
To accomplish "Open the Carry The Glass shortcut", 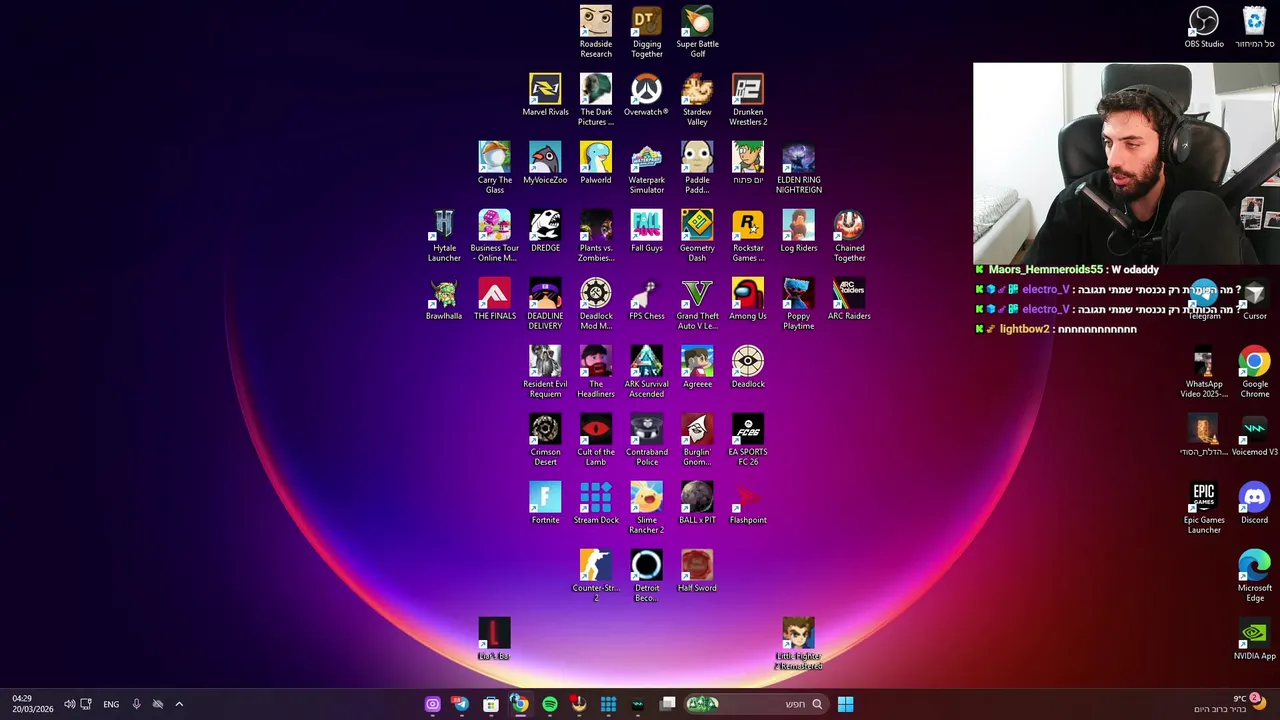I will (x=494, y=168).
